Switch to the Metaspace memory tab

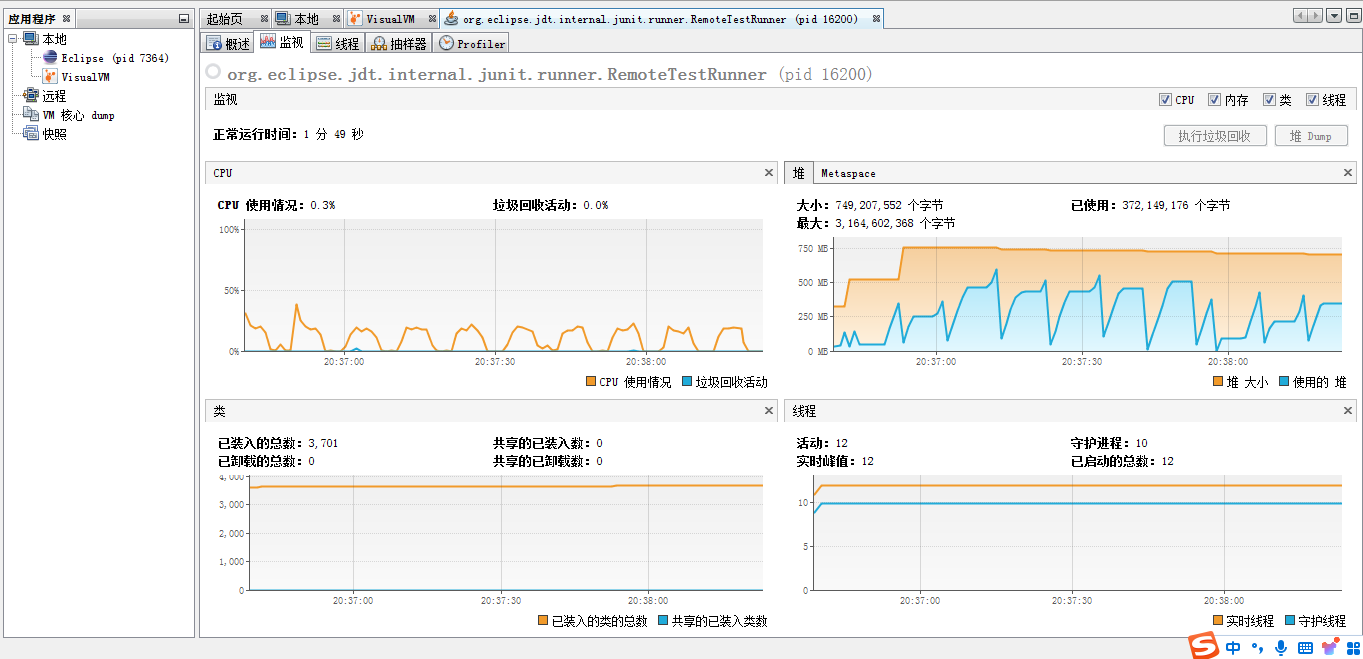pos(848,173)
